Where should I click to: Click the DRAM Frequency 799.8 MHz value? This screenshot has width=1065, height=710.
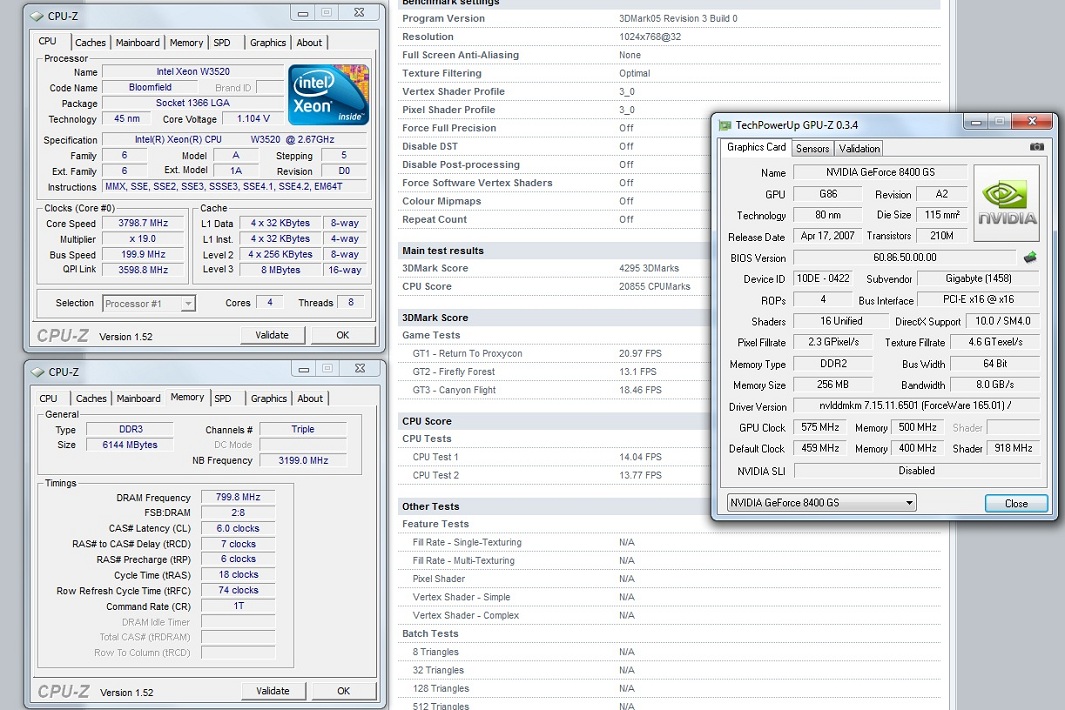238,497
